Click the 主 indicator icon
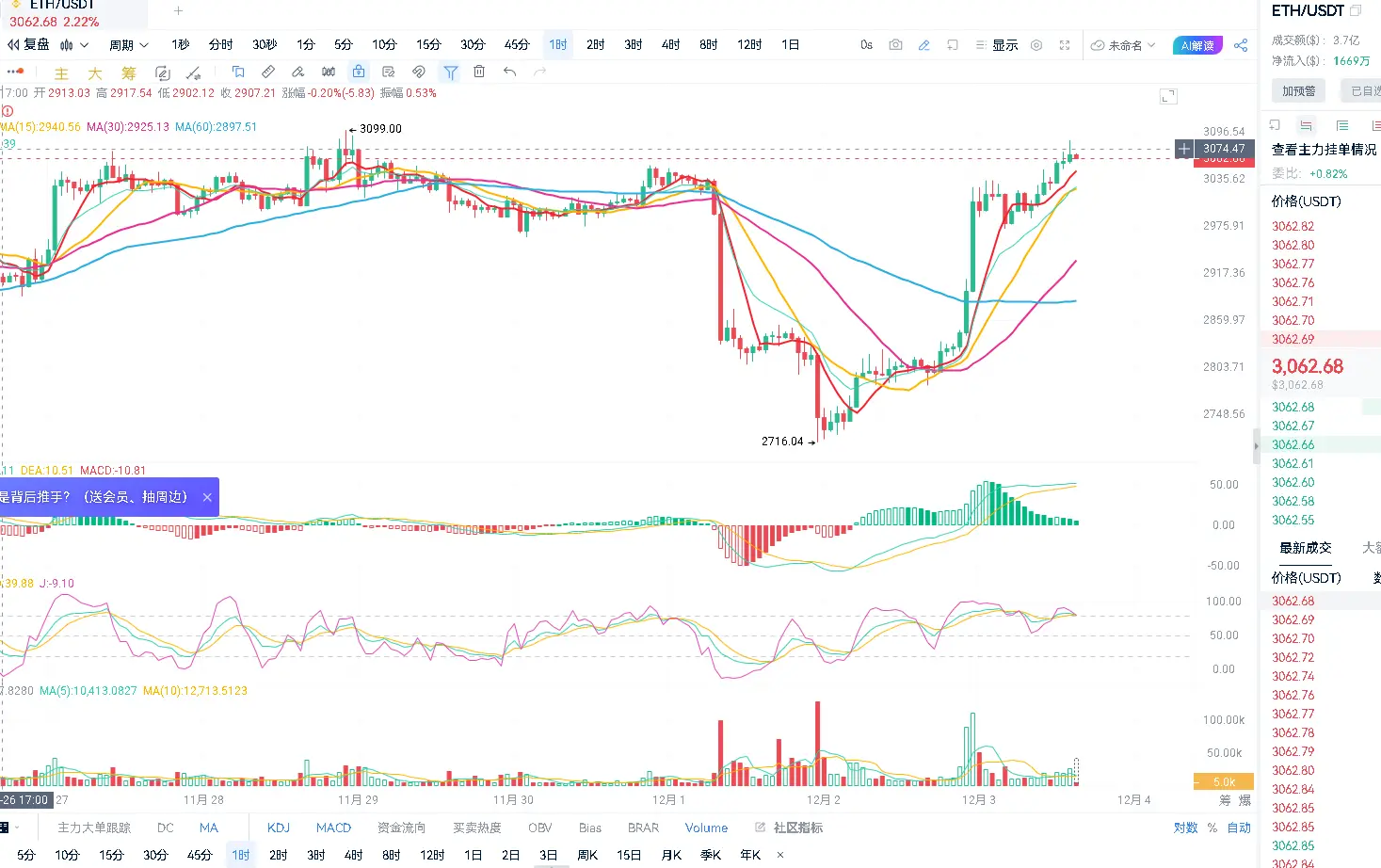 coord(62,72)
